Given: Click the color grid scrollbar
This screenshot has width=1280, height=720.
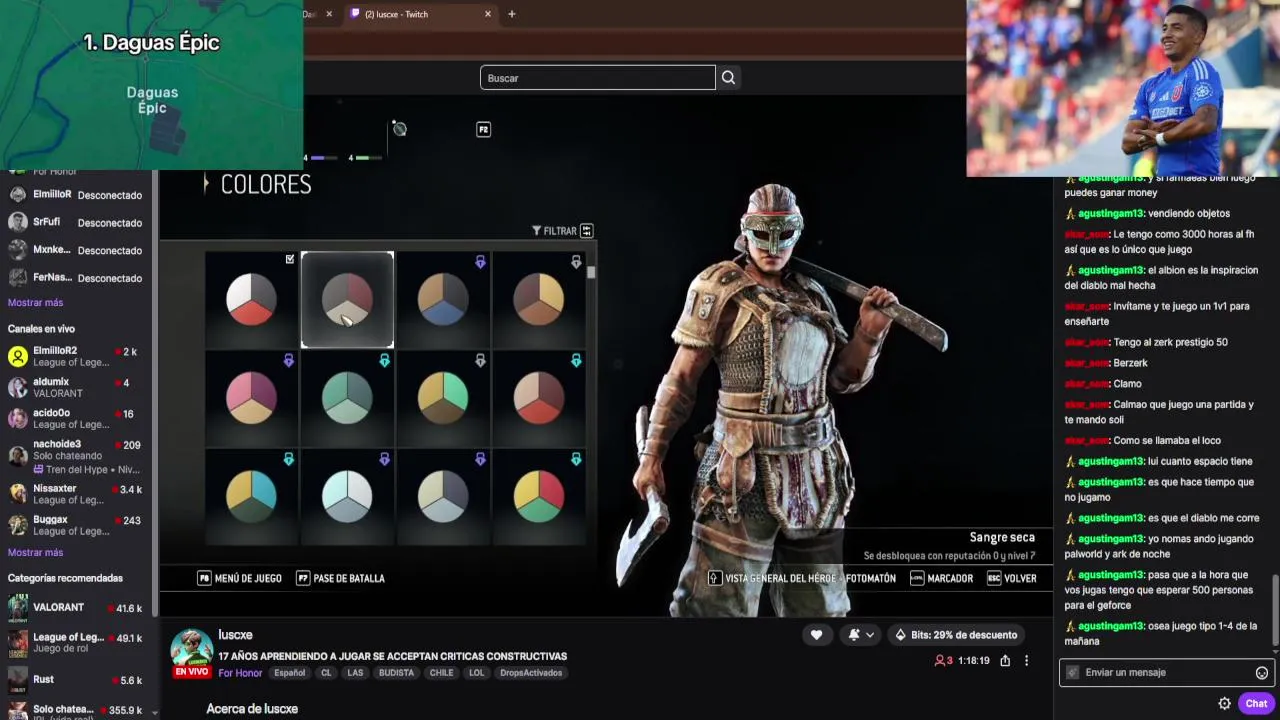Looking at the screenshot, I should pos(591,272).
